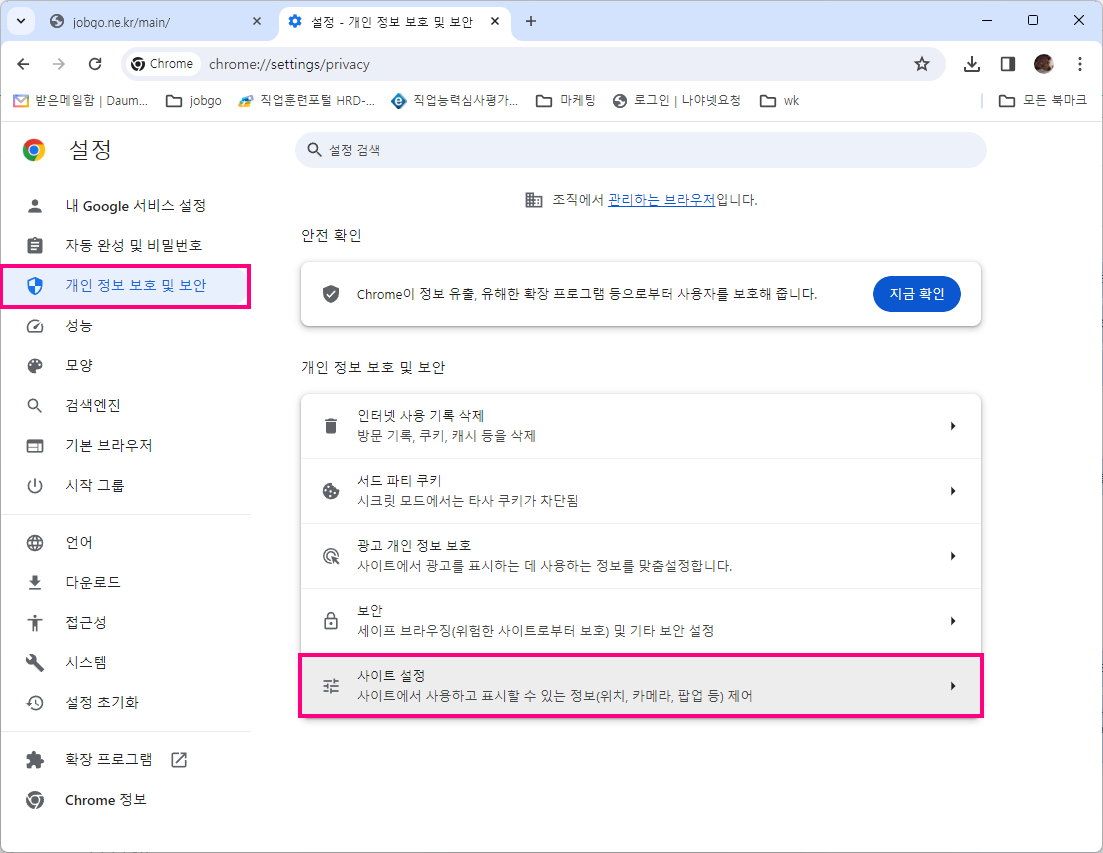Add a new tab with plus button
The image size is (1103, 853).
tap(531, 21)
